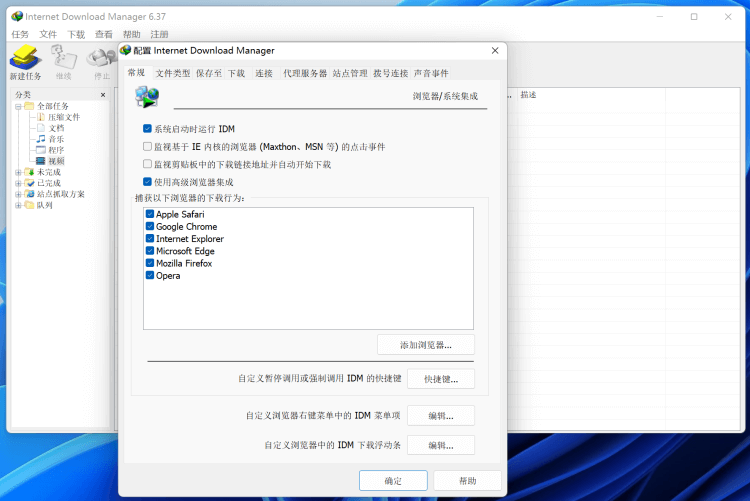Viewport: 750px width, 501px height.
Task: Open the 帮助 menu
Action: (x=132, y=34)
